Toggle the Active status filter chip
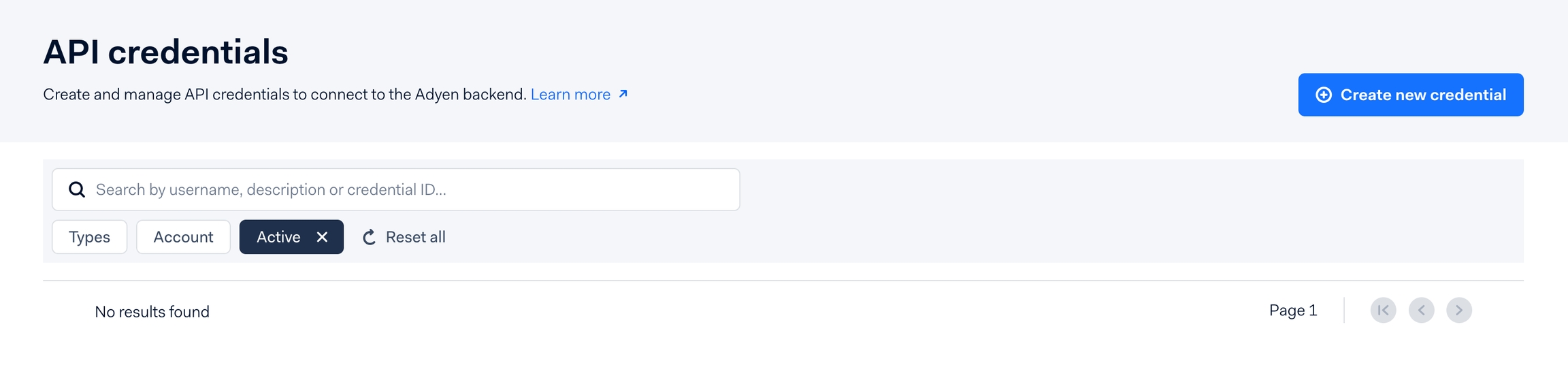1568x378 pixels. (x=278, y=237)
